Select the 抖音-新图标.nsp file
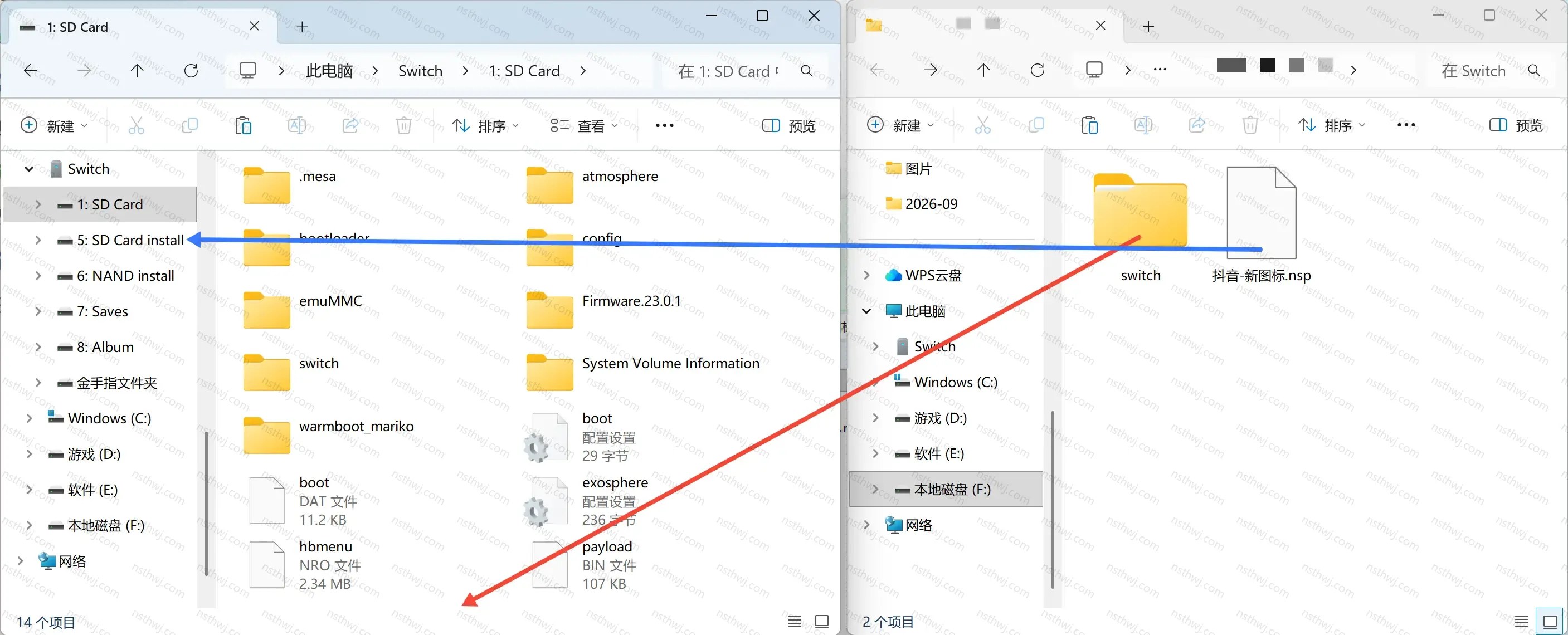The height and width of the screenshot is (635, 1568). (x=1261, y=225)
